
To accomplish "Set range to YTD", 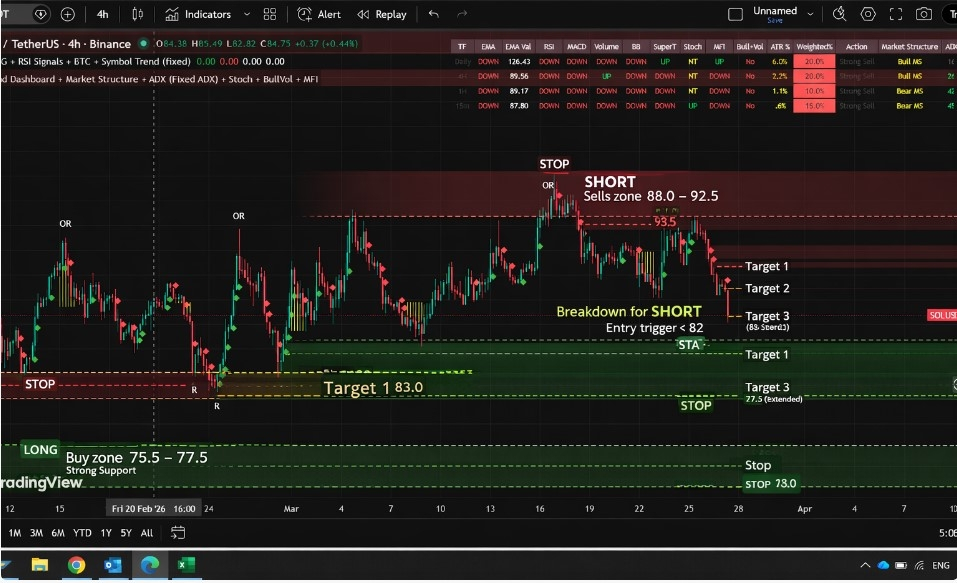I will [82, 533].
